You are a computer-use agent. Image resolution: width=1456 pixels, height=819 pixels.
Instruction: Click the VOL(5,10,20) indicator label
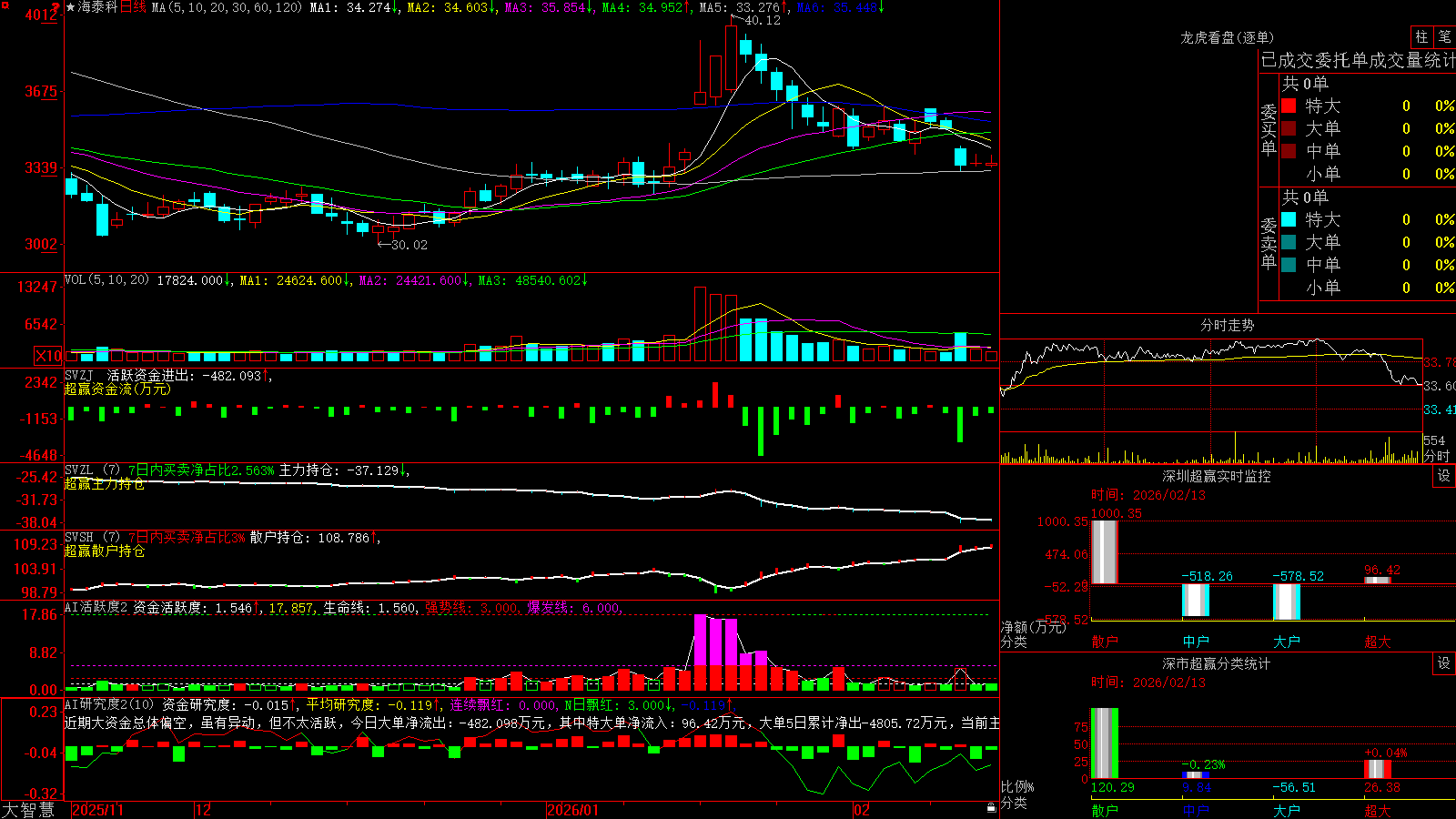tap(106, 280)
